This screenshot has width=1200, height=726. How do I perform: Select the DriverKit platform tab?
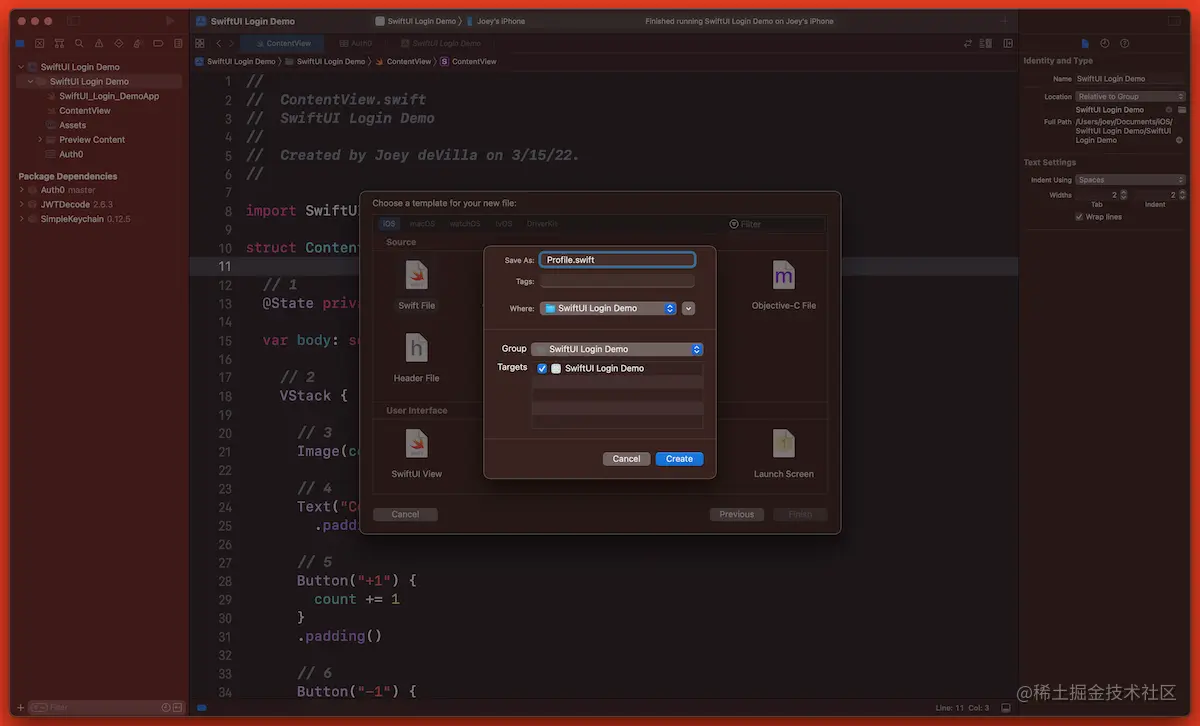(542, 224)
